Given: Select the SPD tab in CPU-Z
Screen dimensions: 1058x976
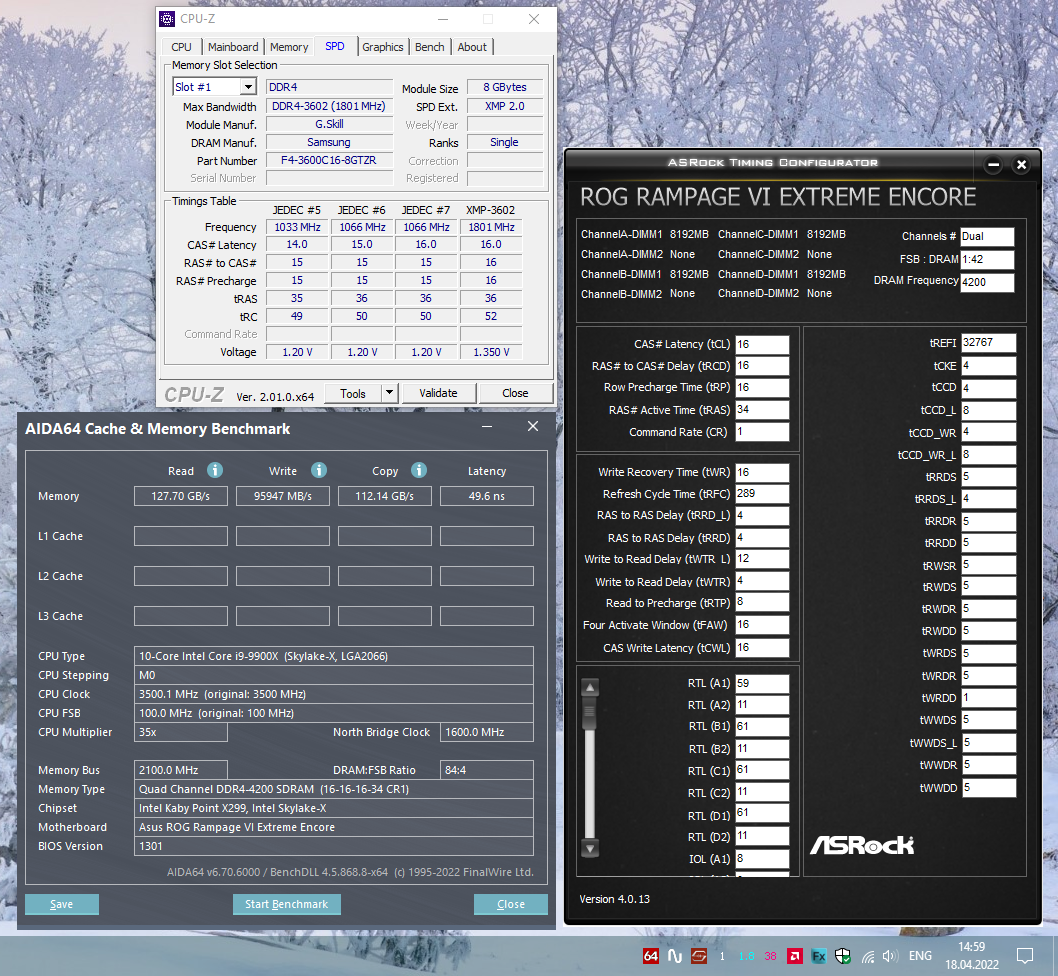Looking at the screenshot, I should click(335, 46).
